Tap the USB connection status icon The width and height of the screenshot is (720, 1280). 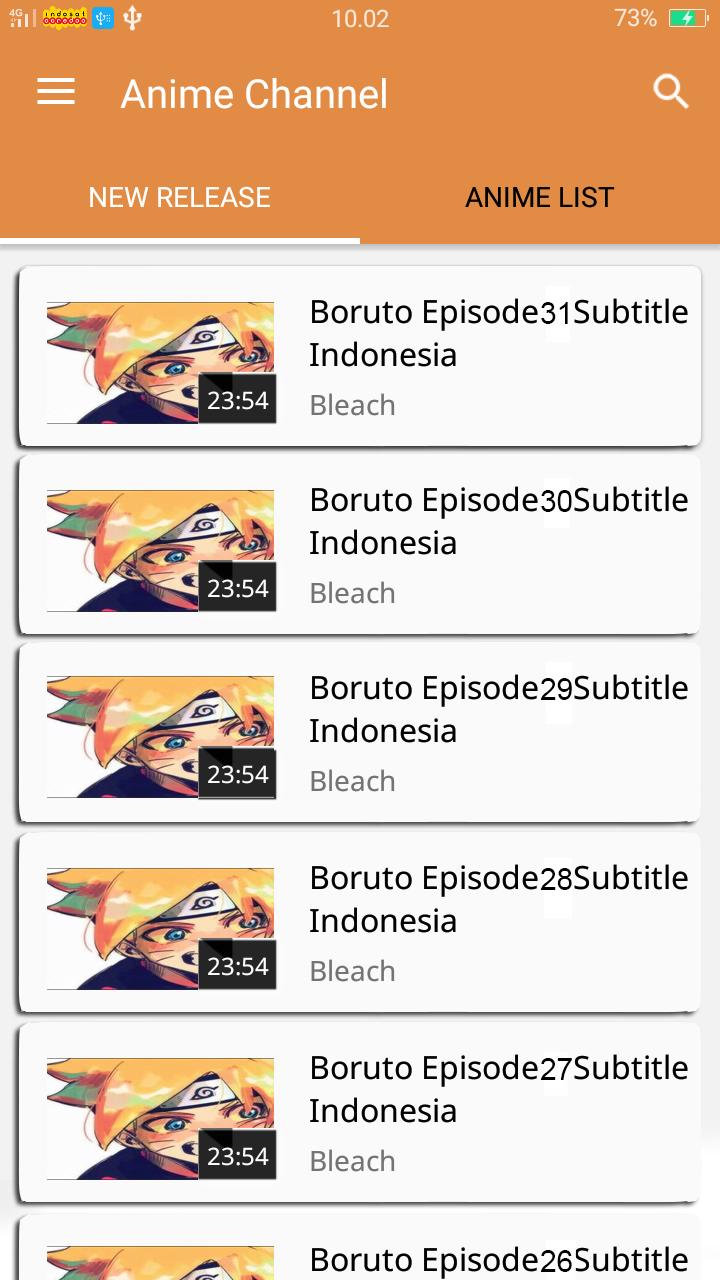coord(133,18)
